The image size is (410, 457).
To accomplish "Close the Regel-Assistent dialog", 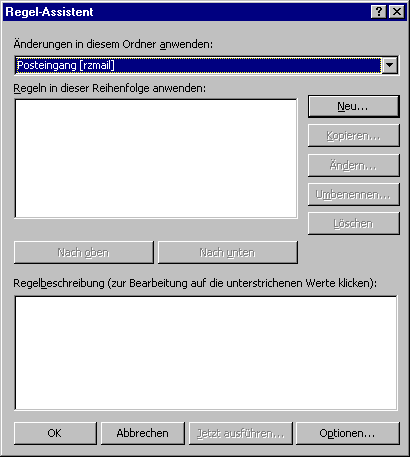I will 397,12.
